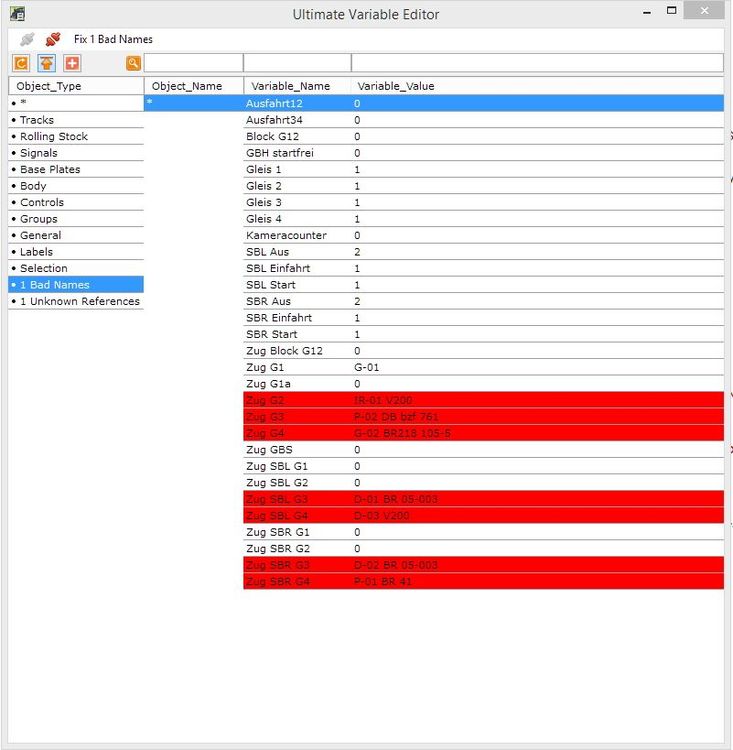Sort by Variable_Value column header
The image size is (733, 750).
537,86
